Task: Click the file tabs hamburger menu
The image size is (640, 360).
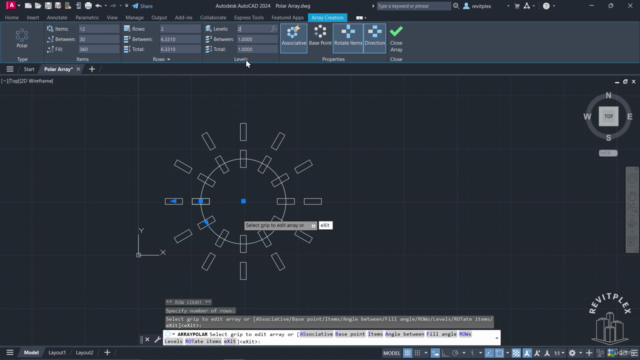Action: 10,69
